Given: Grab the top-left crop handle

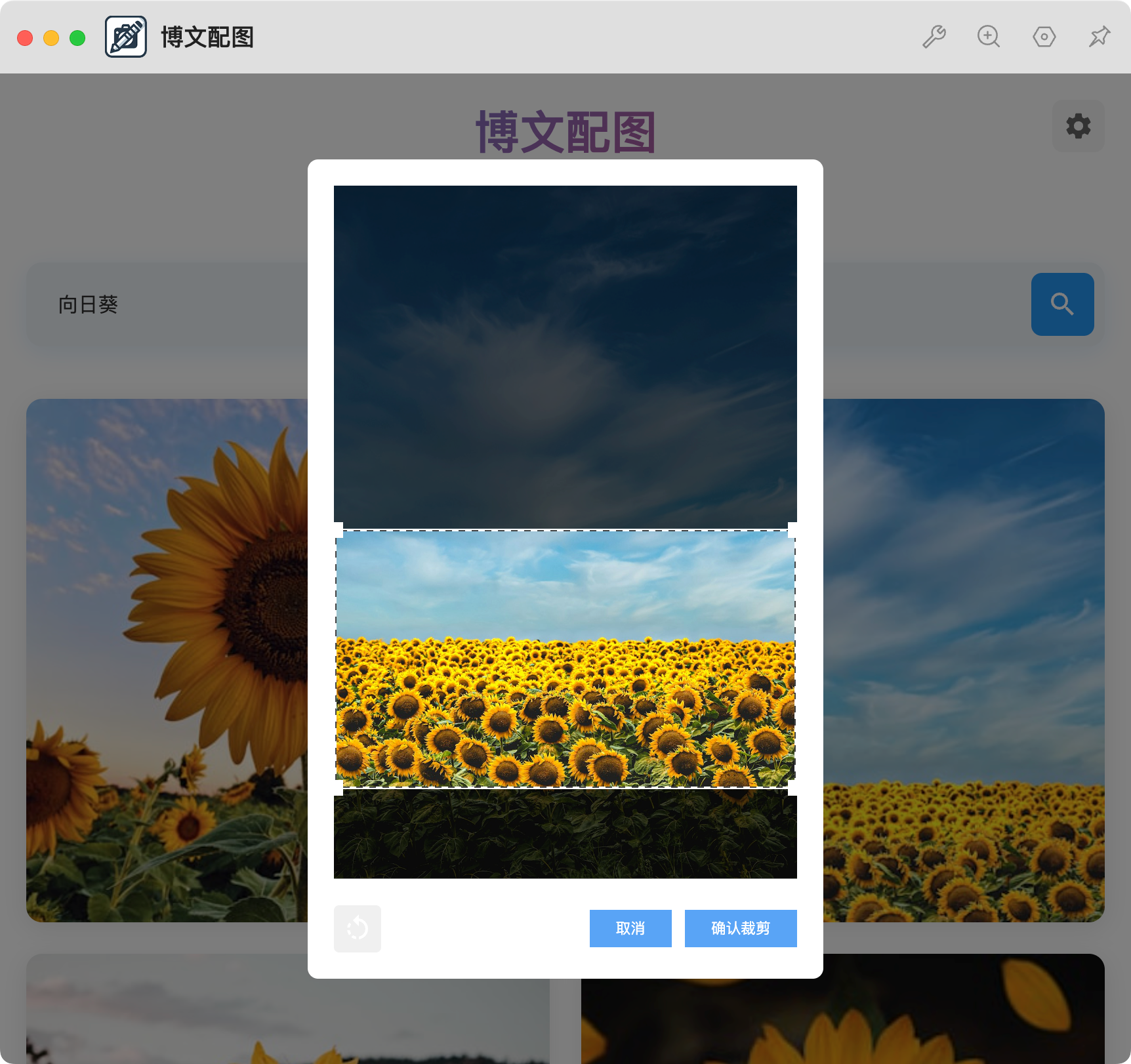Looking at the screenshot, I should pos(339,530).
